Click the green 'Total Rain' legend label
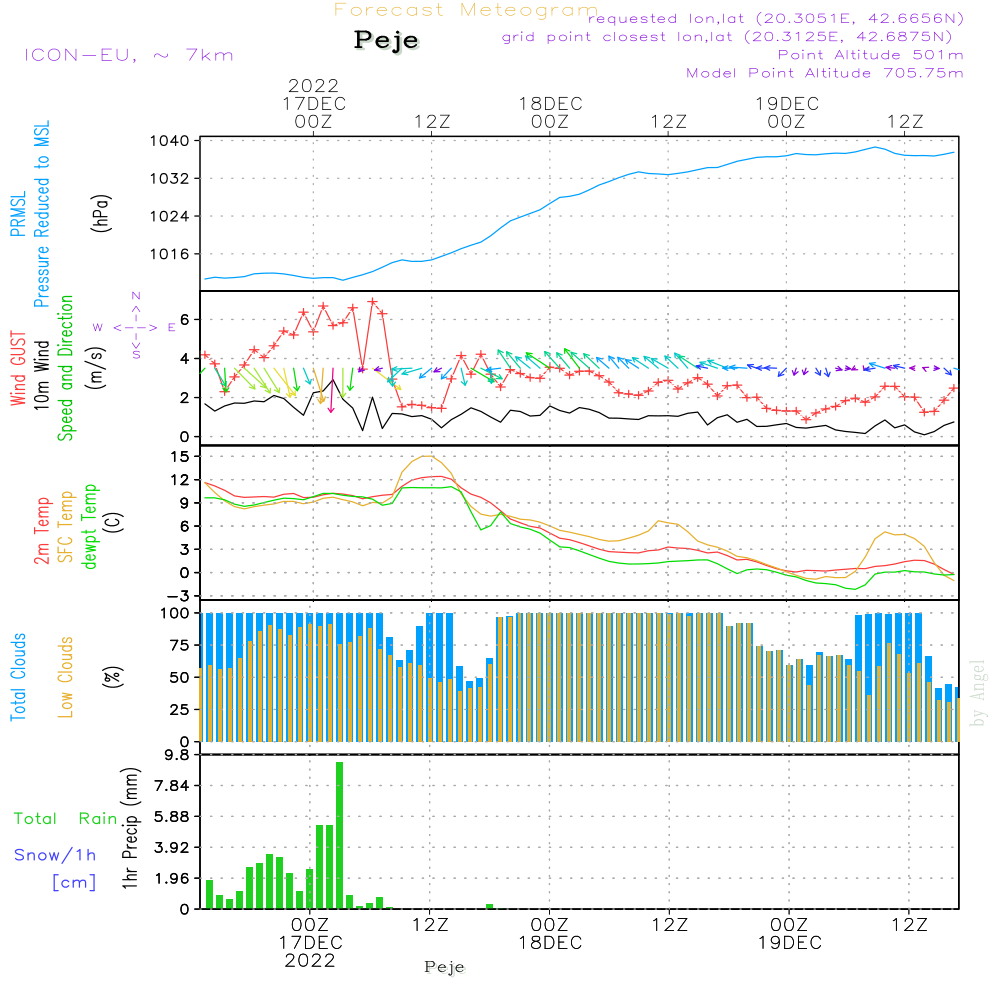1000x1000 pixels. [x=66, y=818]
